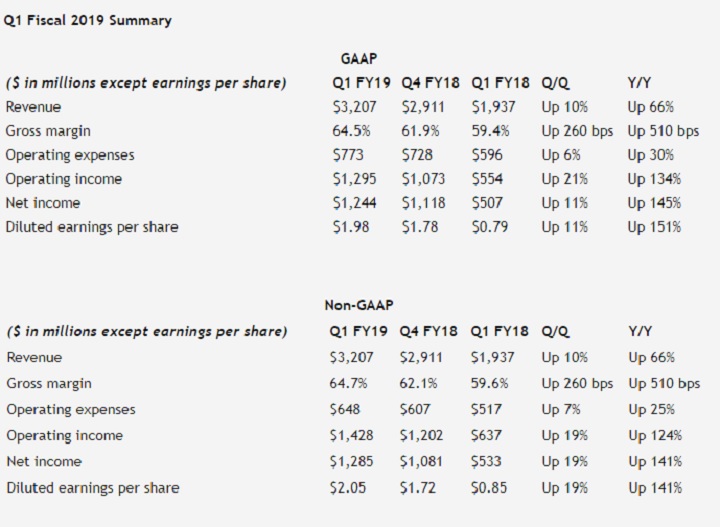Click GAAP diluted EPS "Up 151%" cell
Image resolution: width=720 pixels, height=527 pixels.
tap(654, 227)
